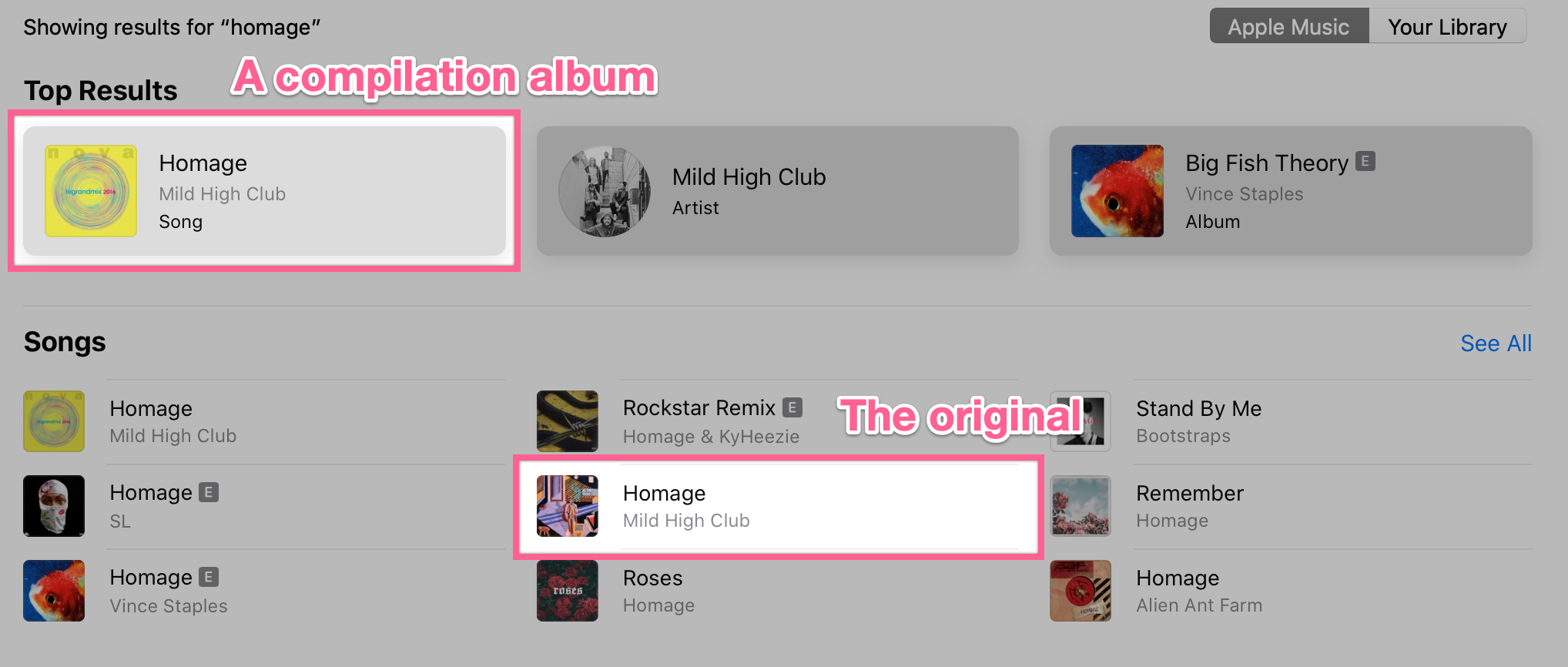Image resolution: width=1568 pixels, height=667 pixels.
Task: Switch to the Apple Music tab
Action: (x=1289, y=26)
